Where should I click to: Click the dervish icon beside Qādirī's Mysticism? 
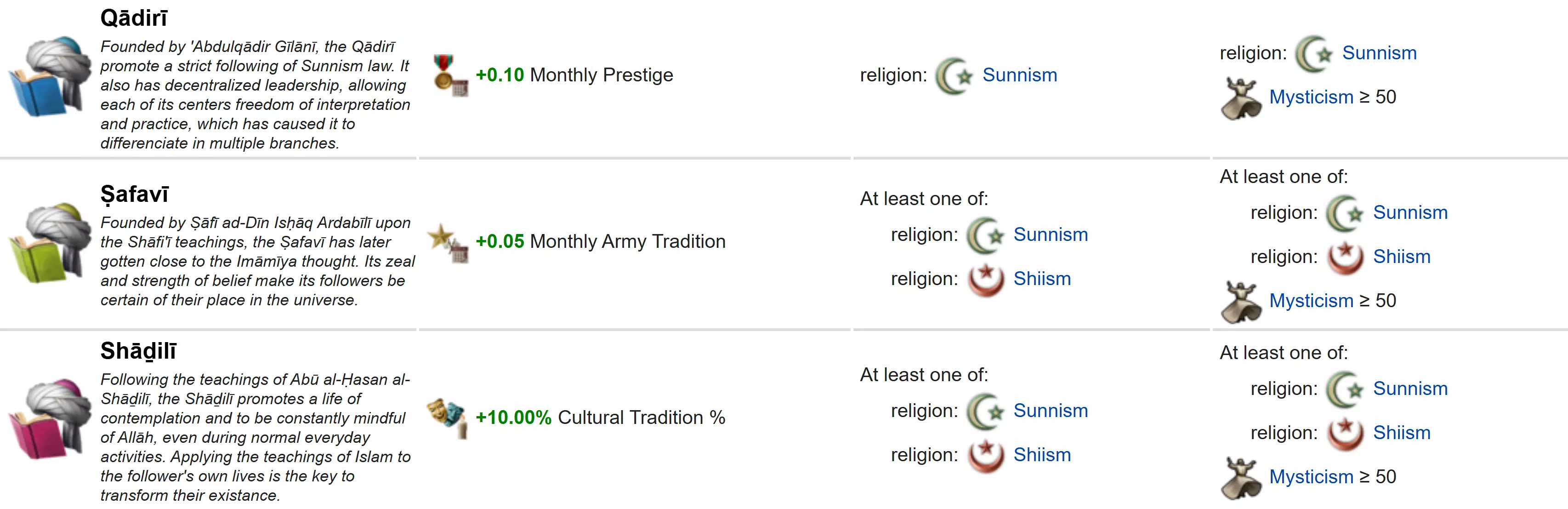1240,98
